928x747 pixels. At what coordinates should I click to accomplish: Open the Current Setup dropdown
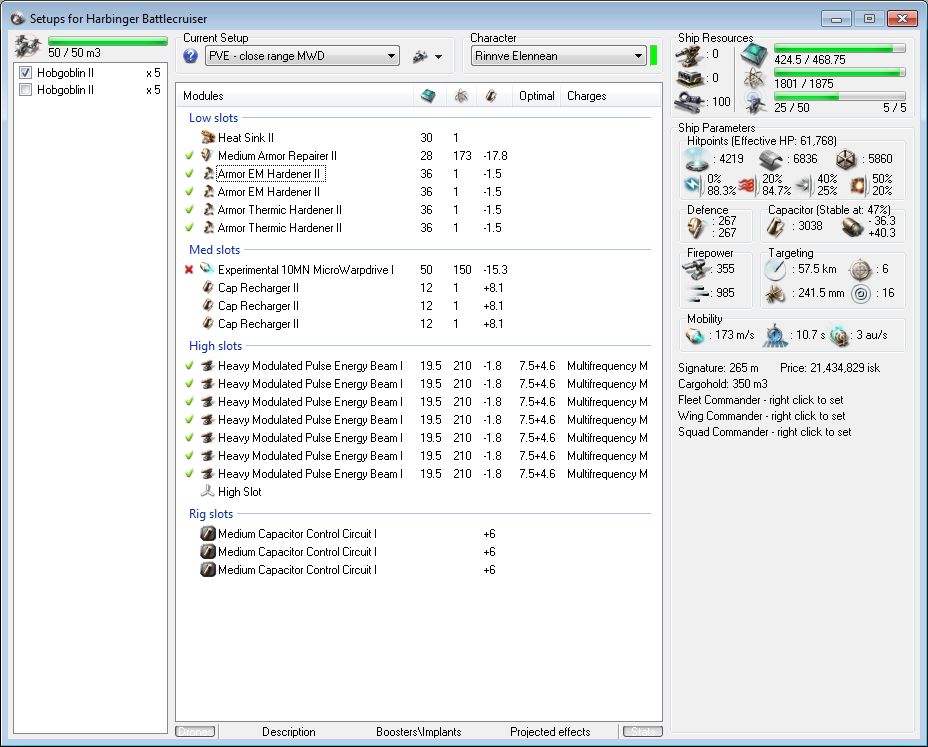[x=302, y=56]
